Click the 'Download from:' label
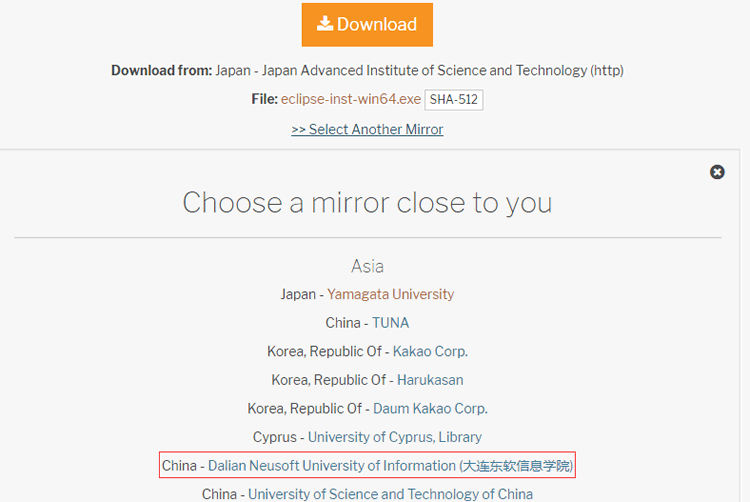The height and width of the screenshot is (502, 750). (161, 71)
